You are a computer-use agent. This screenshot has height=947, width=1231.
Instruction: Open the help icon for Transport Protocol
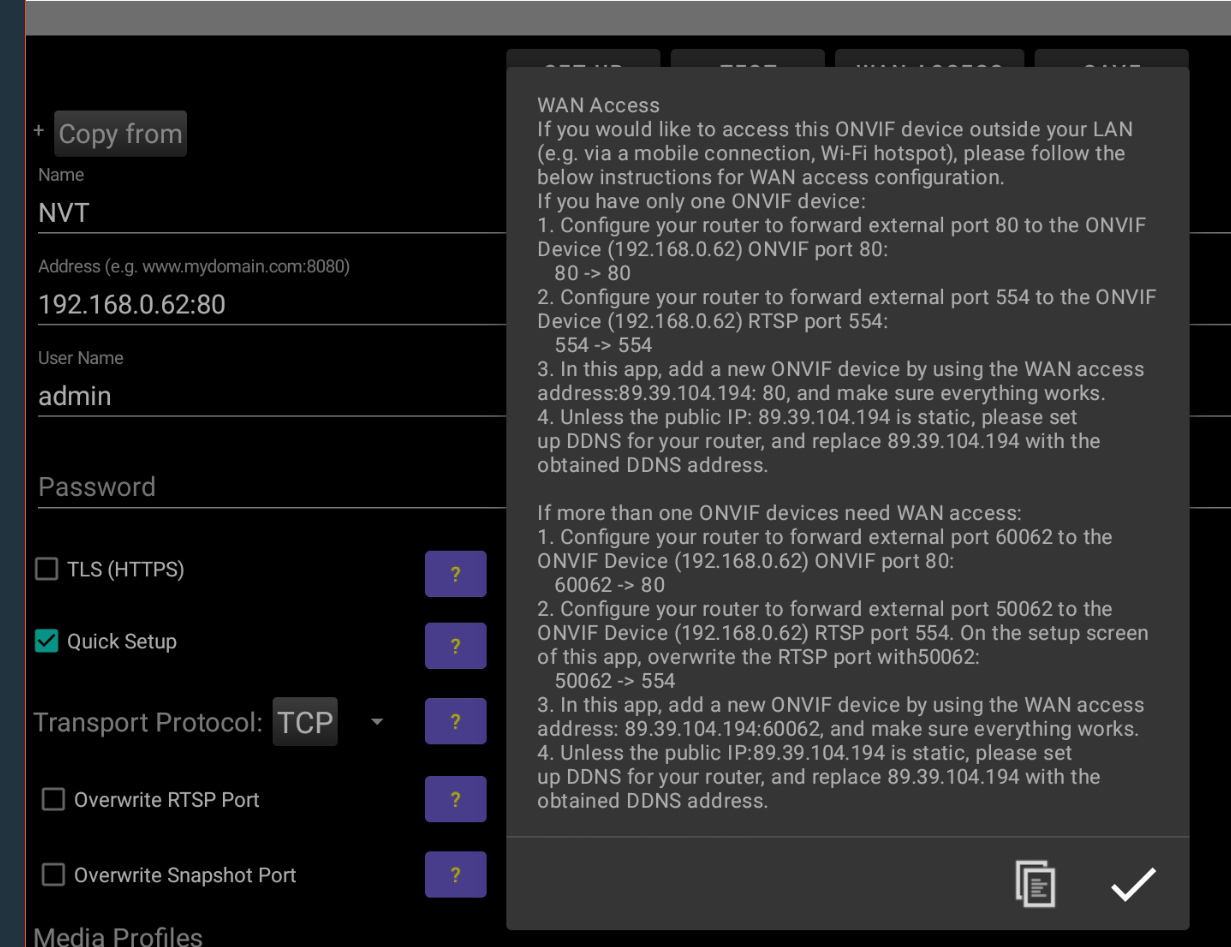point(455,722)
